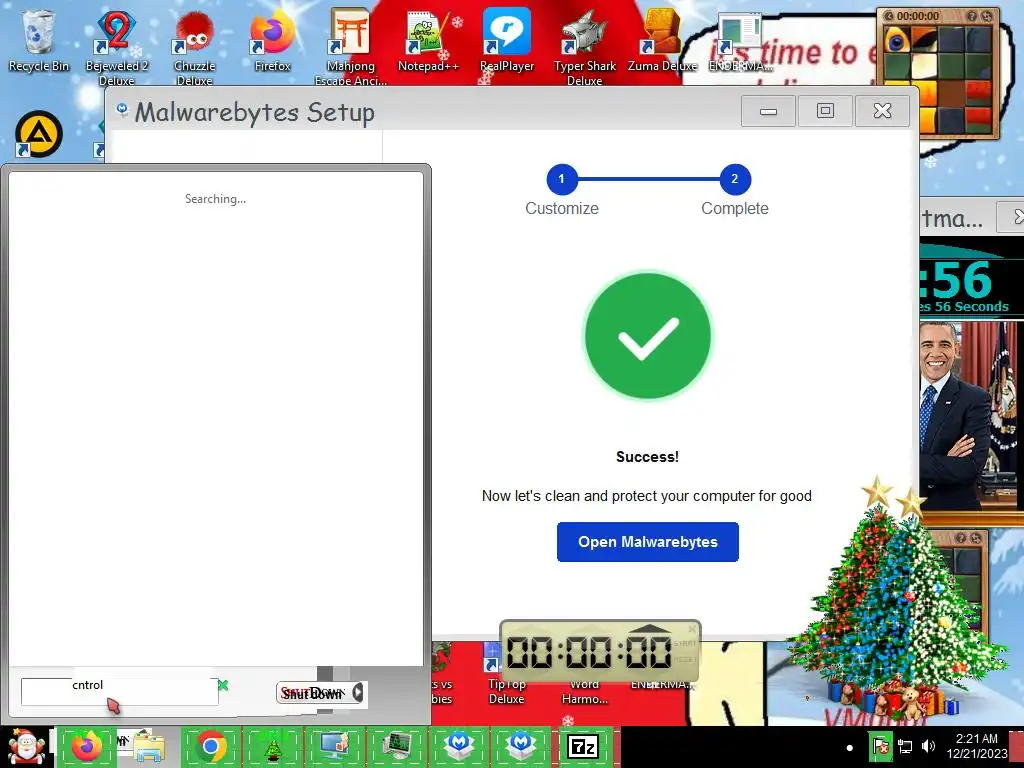Image resolution: width=1024 pixels, height=768 pixels.
Task: Open RealPlayer desktop shortcut
Action: coord(507,40)
